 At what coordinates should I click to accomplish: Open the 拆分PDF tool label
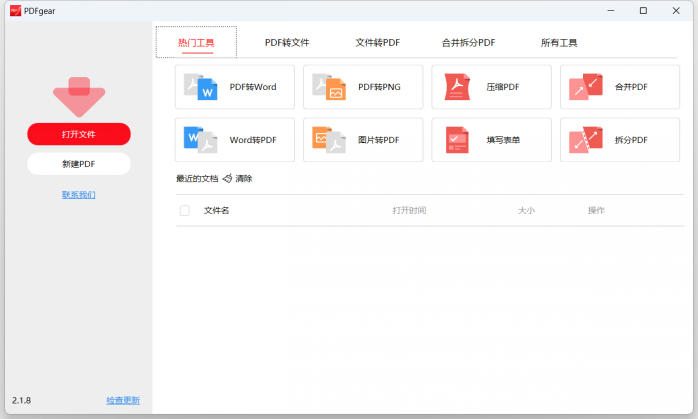pos(631,140)
